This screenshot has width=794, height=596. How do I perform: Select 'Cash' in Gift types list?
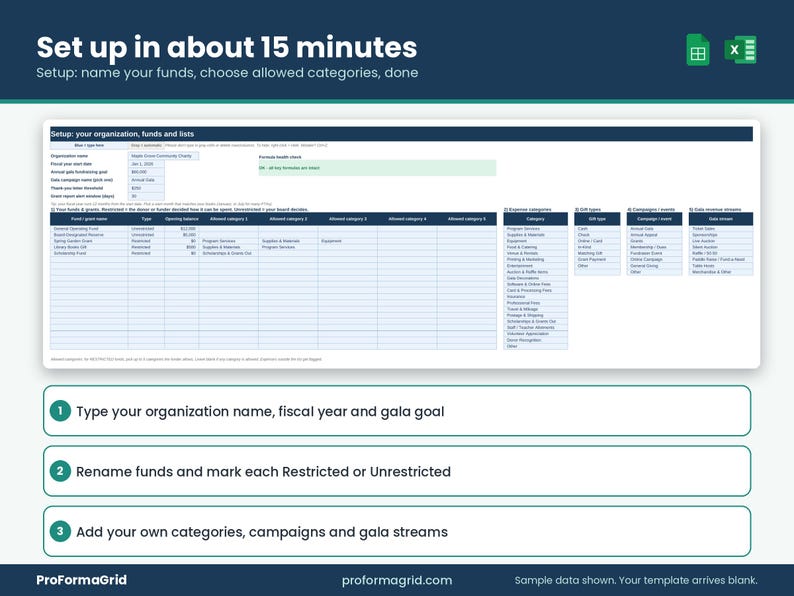click(597, 229)
